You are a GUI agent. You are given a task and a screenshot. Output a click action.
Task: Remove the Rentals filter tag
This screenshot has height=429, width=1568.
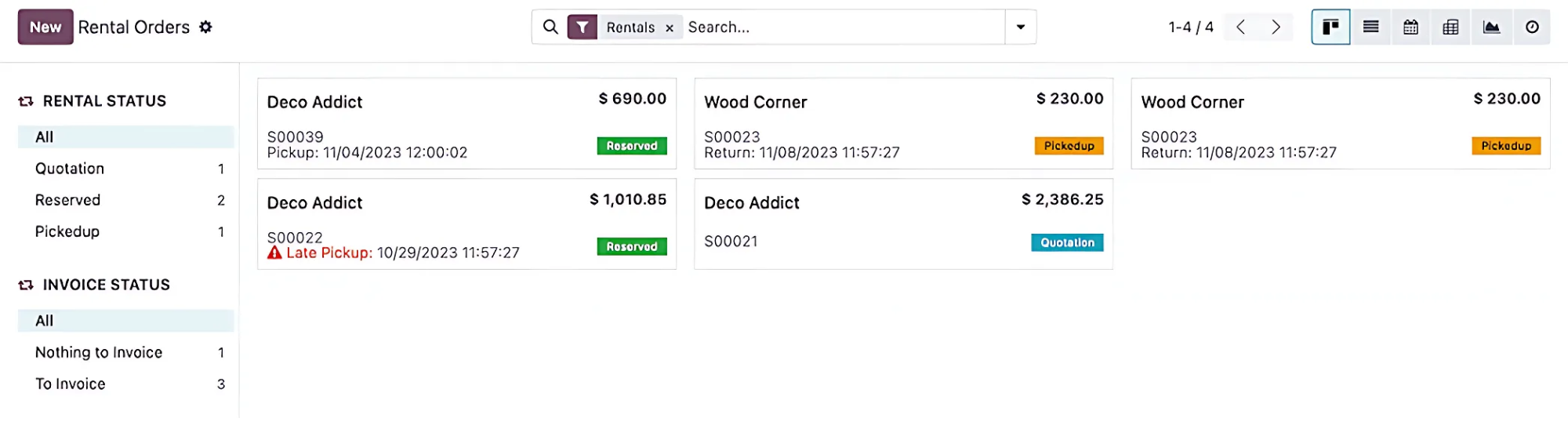pos(670,28)
